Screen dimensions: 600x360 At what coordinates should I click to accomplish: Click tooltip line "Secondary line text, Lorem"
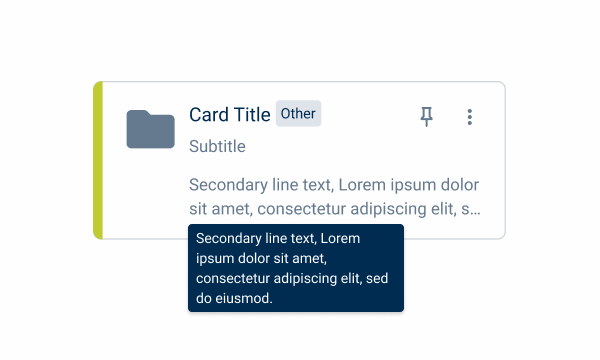click(278, 238)
